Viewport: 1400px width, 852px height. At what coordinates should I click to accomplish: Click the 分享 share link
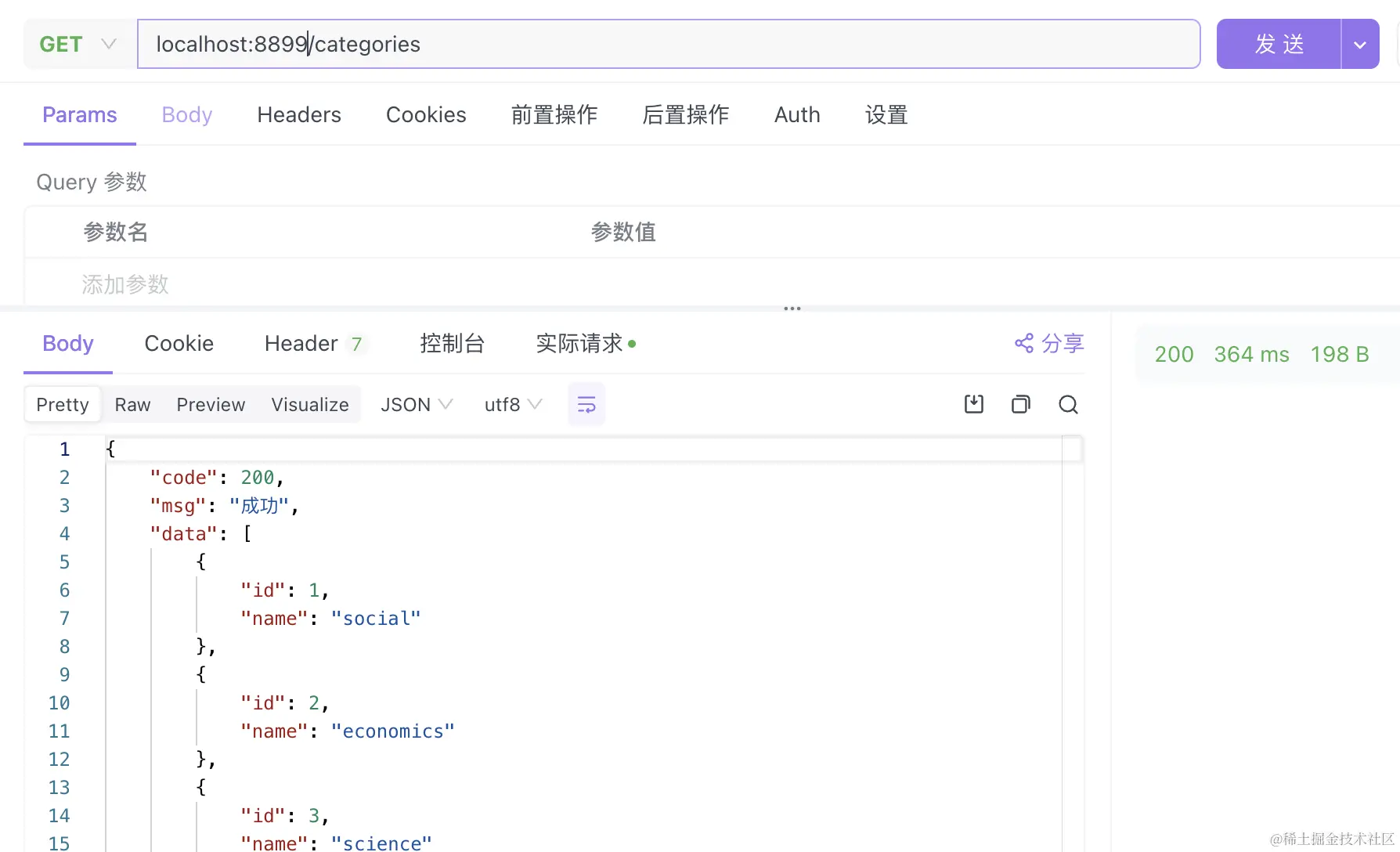coord(1049,343)
